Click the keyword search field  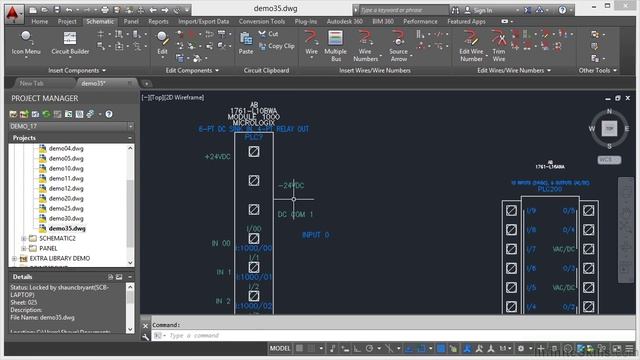pyautogui.click(x=403, y=10)
